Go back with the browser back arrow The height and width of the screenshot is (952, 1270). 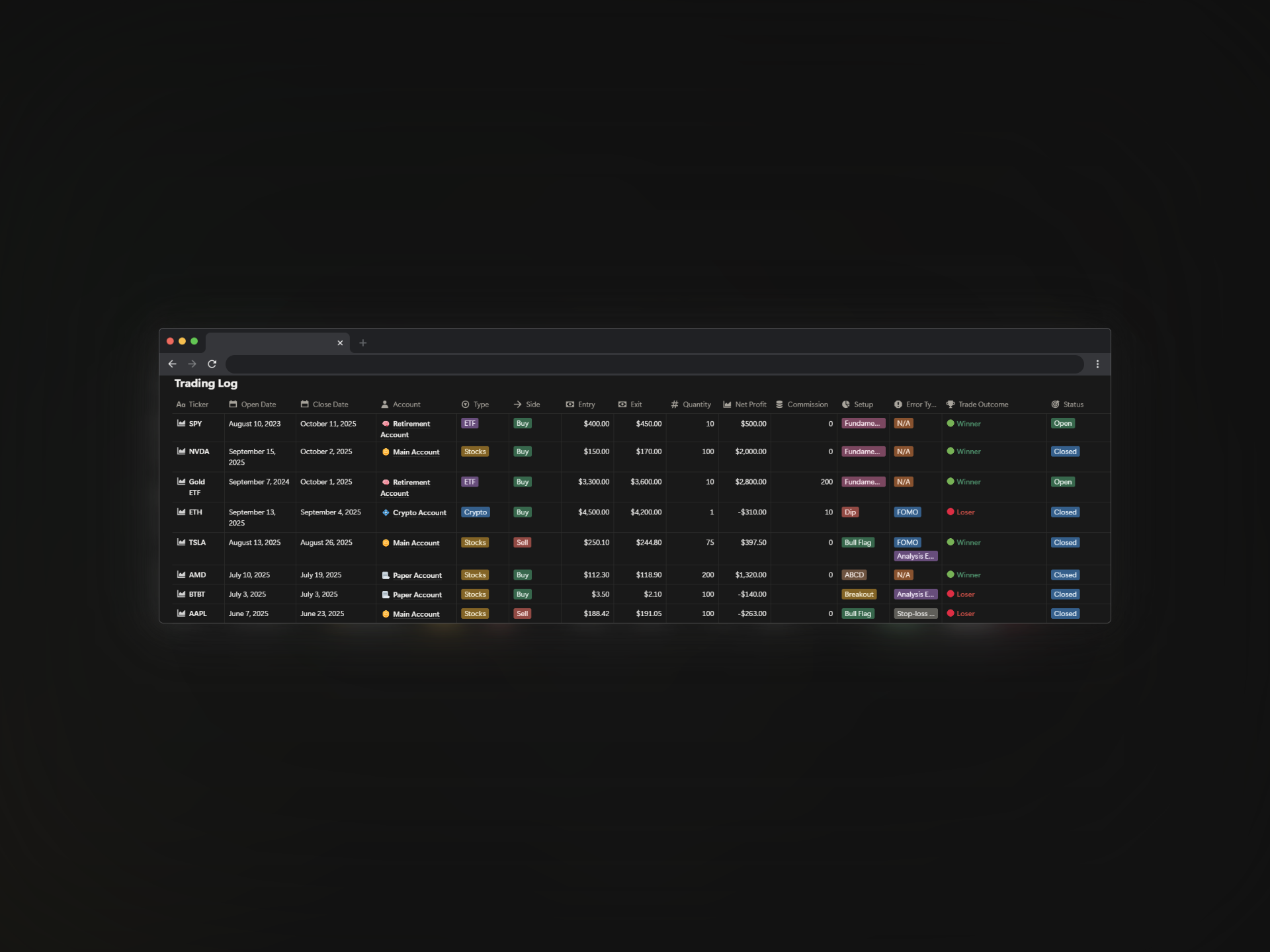tap(172, 364)
